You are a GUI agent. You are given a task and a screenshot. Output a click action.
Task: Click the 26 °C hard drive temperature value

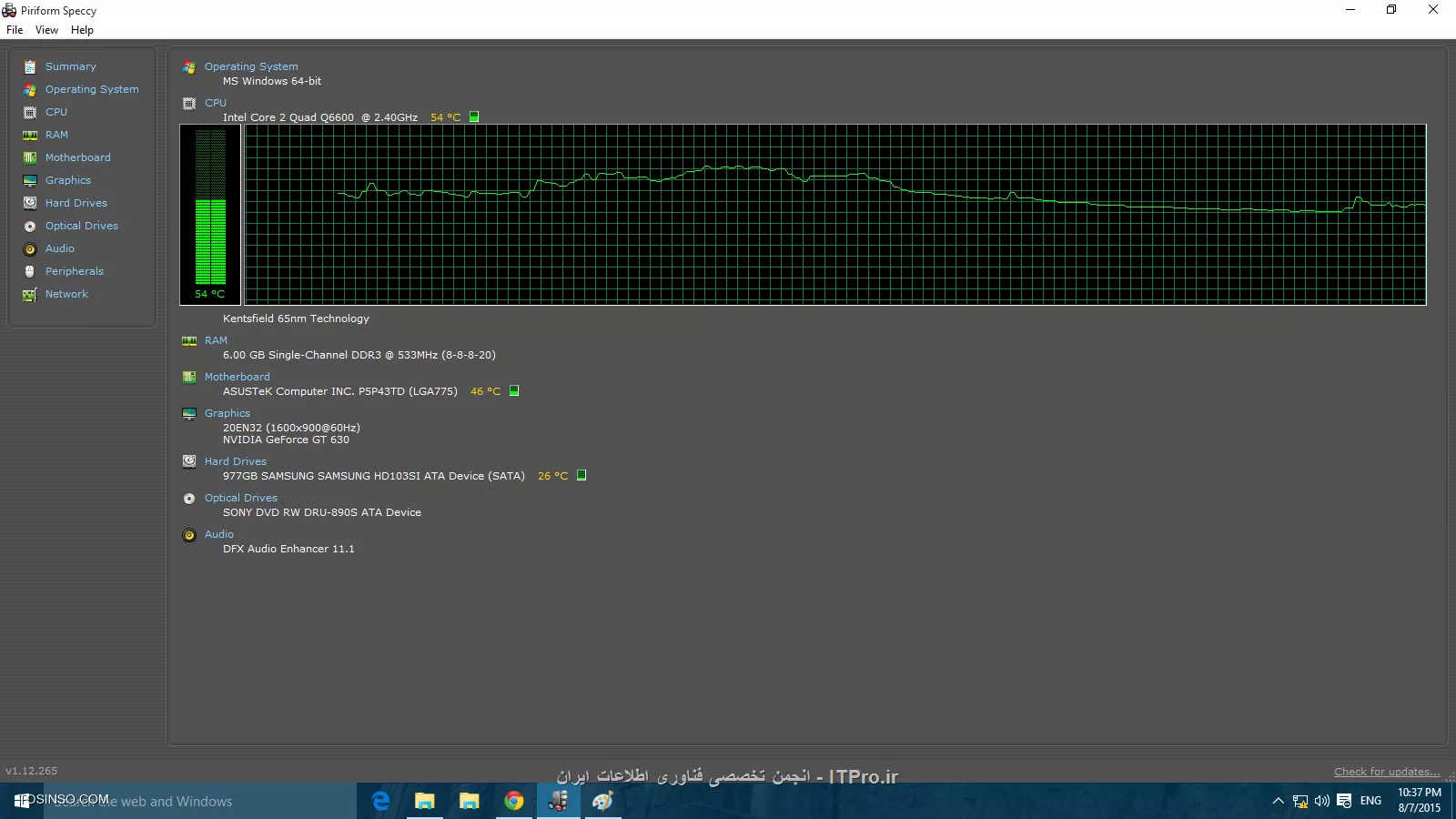552,476
